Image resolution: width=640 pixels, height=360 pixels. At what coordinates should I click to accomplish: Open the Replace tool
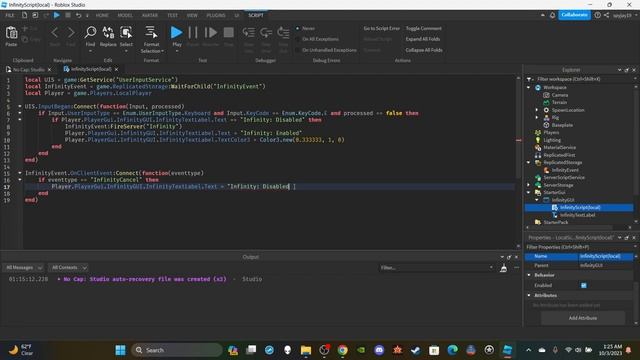click(108, 32)
